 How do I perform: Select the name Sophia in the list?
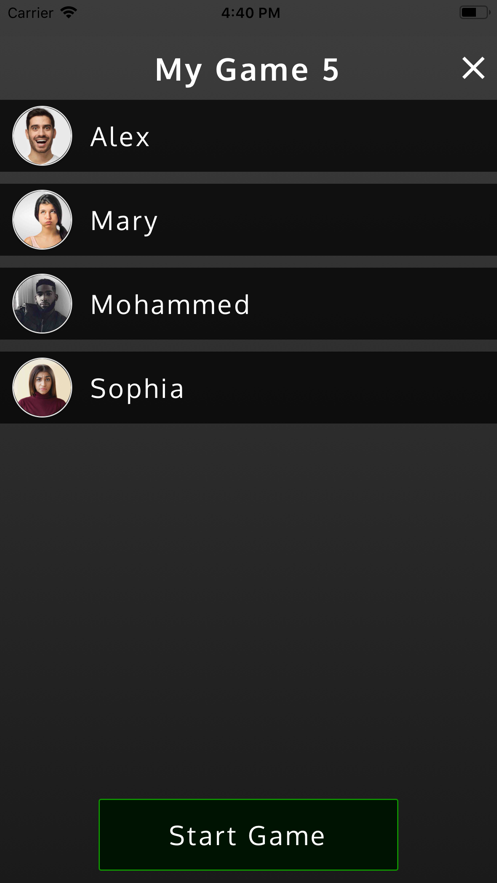point(137,389)
